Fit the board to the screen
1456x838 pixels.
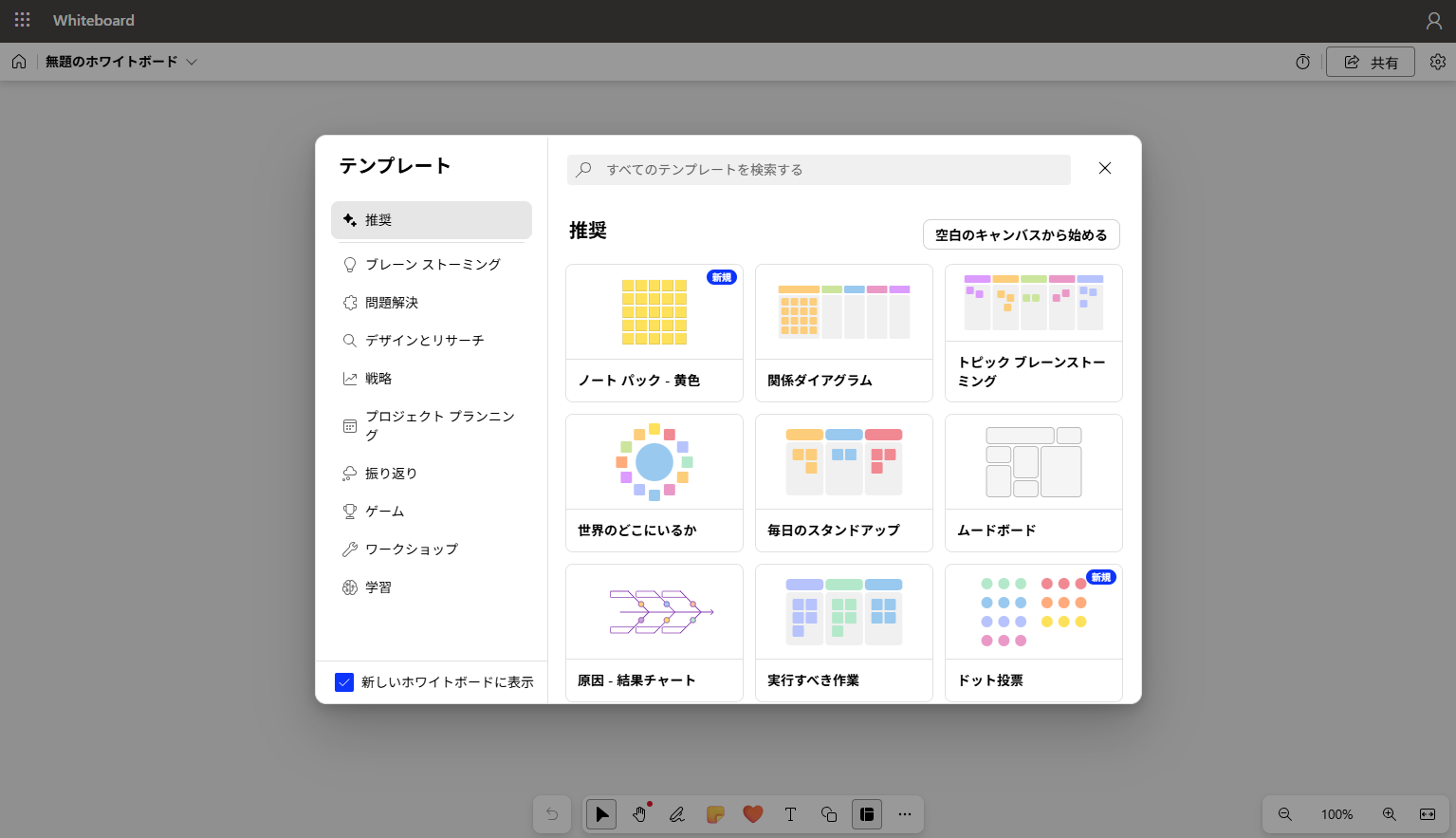tap(1427, 813)
